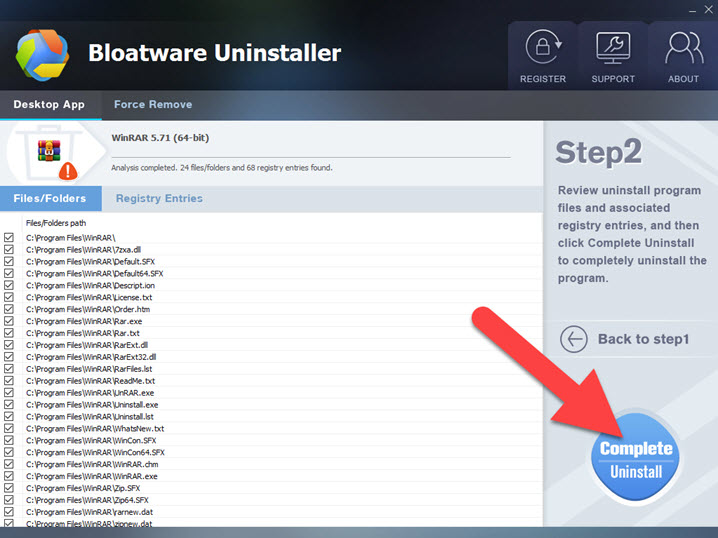This screenshot has height=538, width=718.
Task: Uncheck the Uninstall.exe checkbox
Action: pyautogui.click(x=9, y=404)
